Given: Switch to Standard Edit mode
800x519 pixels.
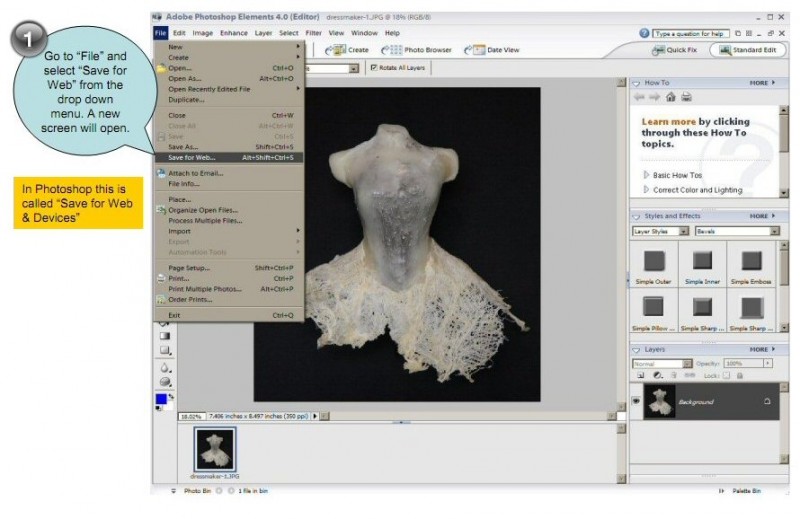Looking at the screenshot, I should [748, 50].
